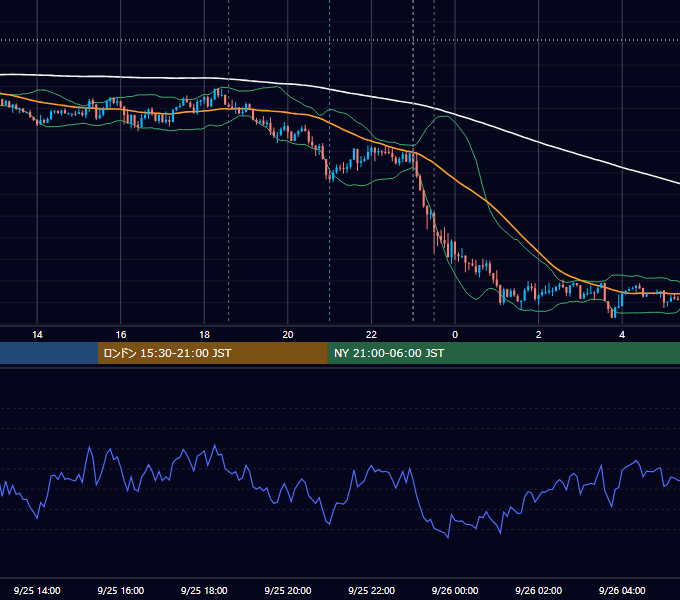Click the 9/26 02:00 date label
The width and height of the screenshot is (680, 600).
click(x=538, y=590)
